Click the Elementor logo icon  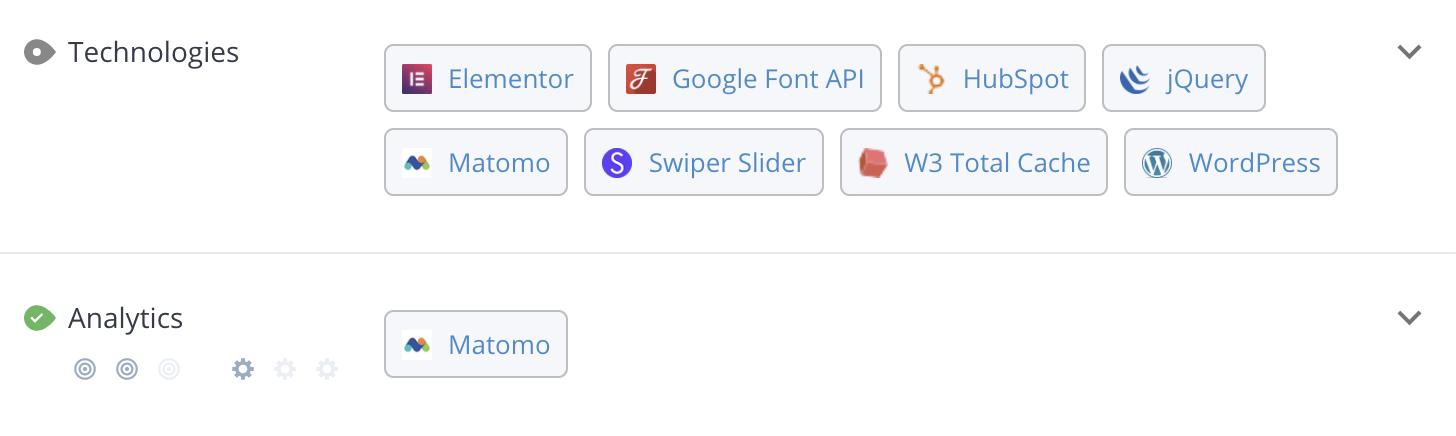tap(417, 79)
